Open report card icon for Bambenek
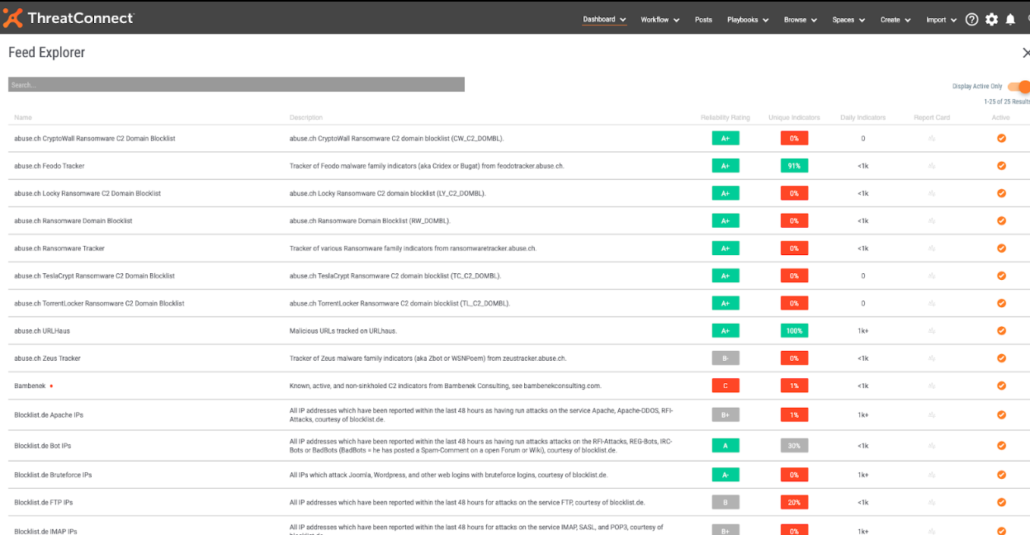Viewport: 1030px width, 535px height. (931, 386)
